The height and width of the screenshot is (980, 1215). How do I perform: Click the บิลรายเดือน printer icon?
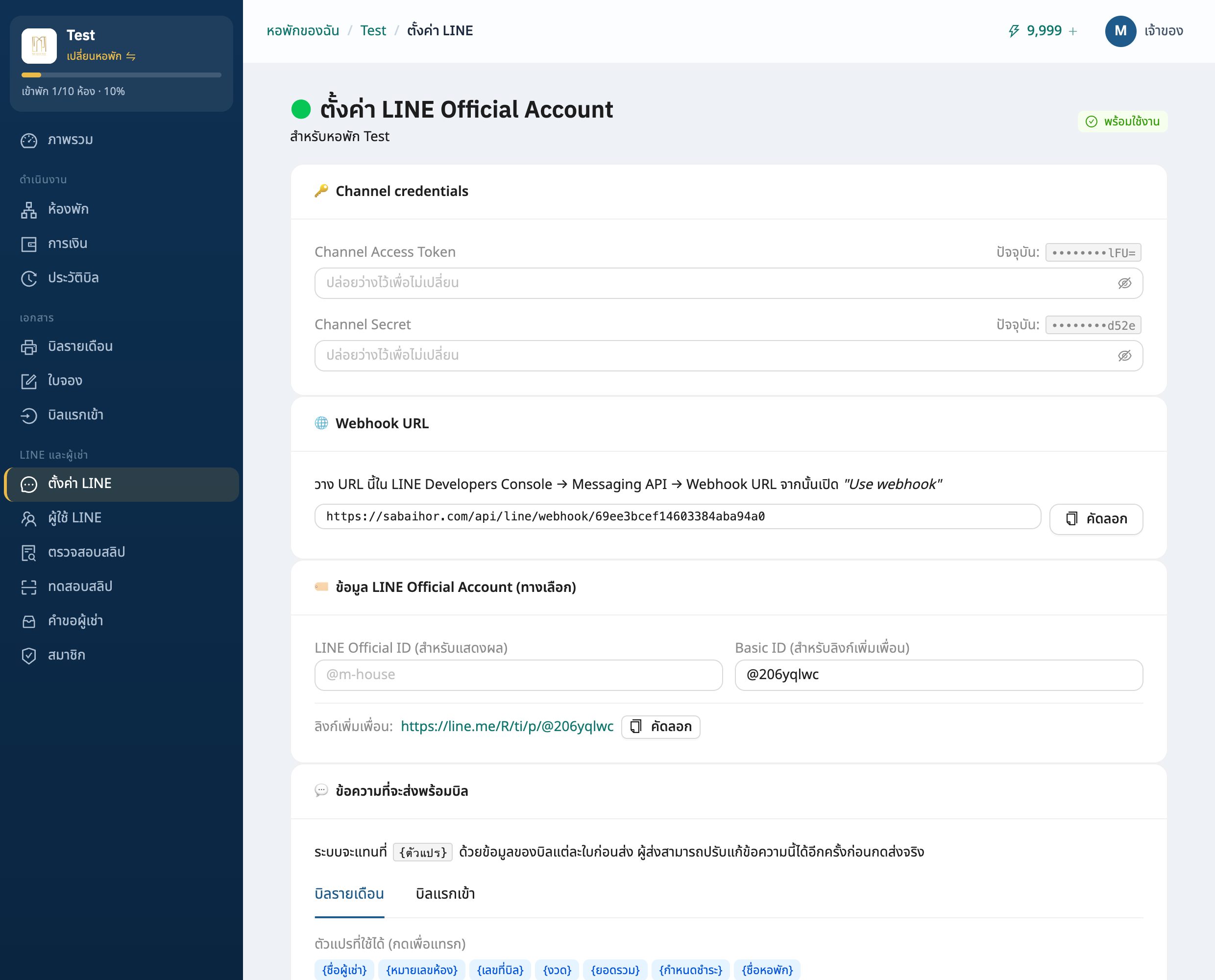29,347
